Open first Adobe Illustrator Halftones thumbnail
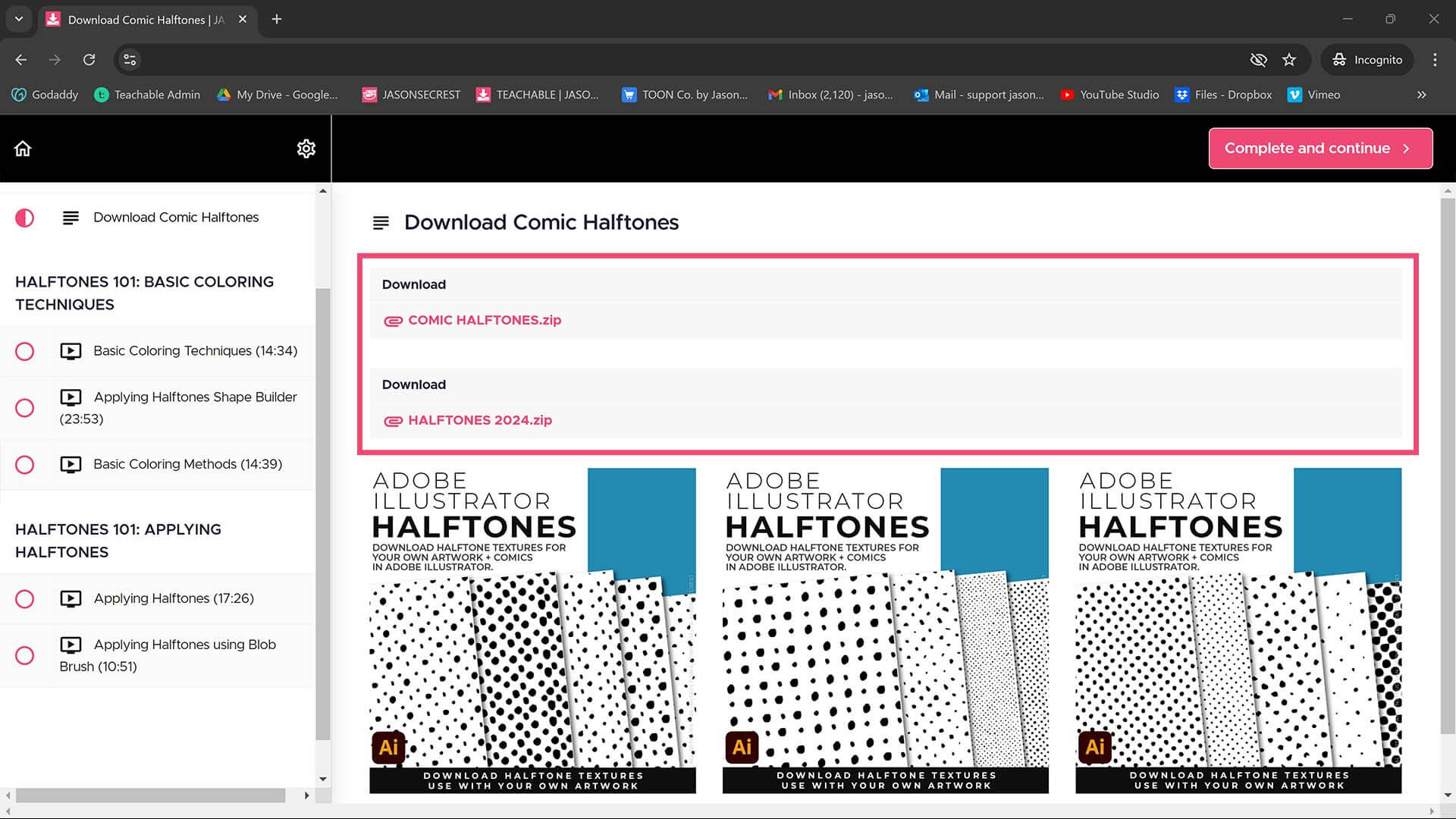Image resolution: width=1456 pixels, height=819 pixels. click(x=532, y=631)
